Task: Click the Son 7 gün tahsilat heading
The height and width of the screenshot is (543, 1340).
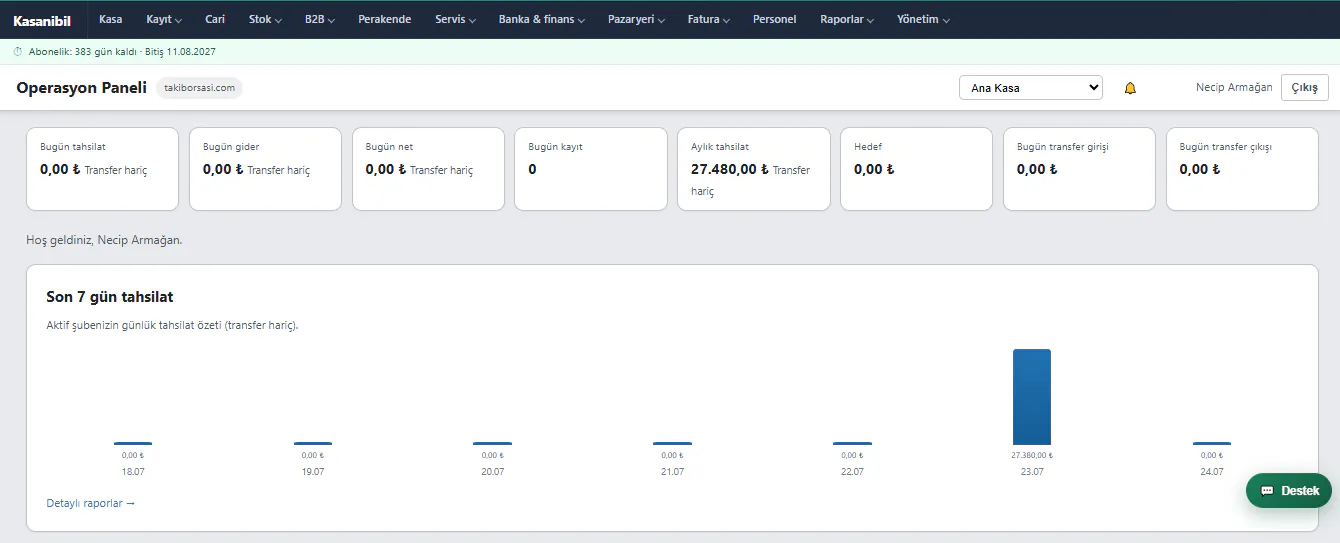Action: point(110,297)
